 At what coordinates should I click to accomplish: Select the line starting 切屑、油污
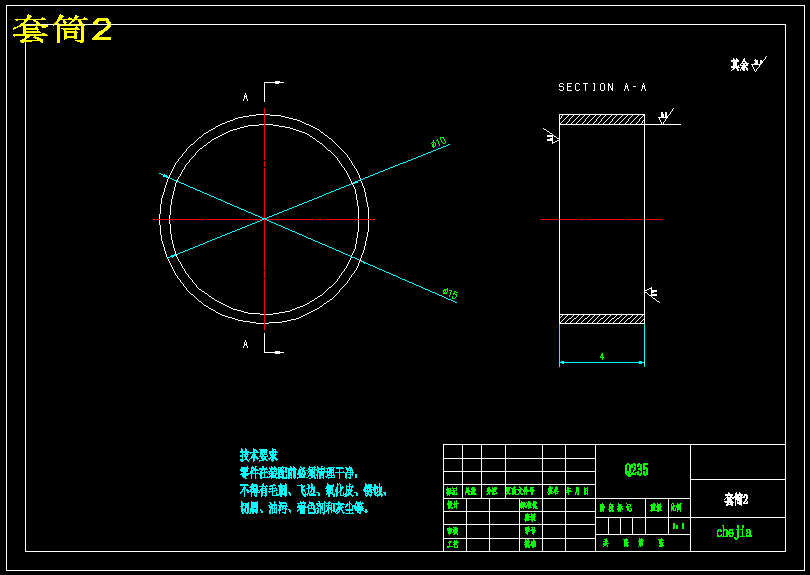pos(304,508)
